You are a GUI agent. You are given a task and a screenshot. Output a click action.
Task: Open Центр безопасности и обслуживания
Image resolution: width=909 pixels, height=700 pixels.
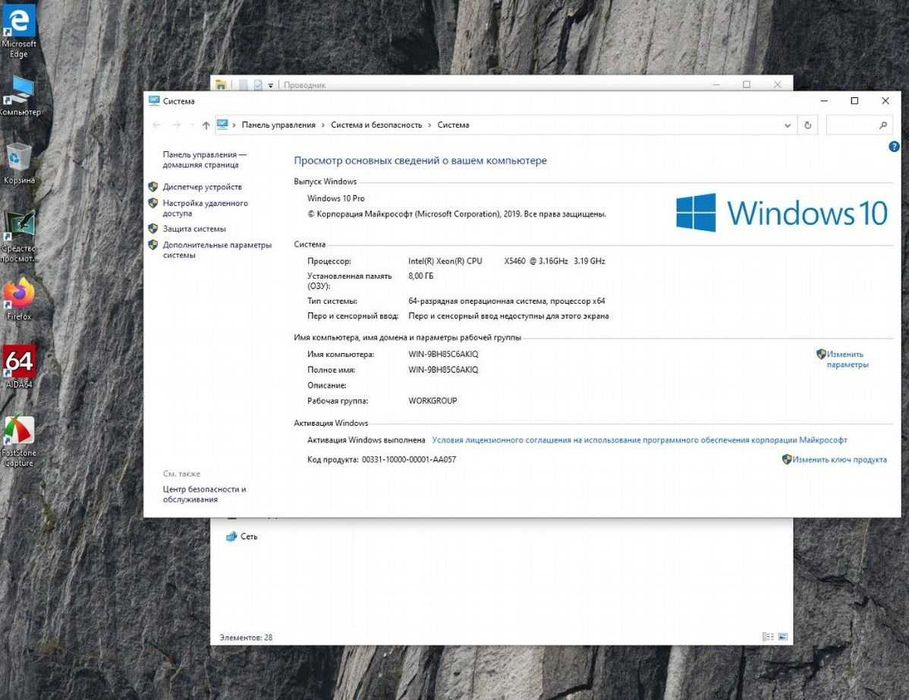click(x=204, y=494)
